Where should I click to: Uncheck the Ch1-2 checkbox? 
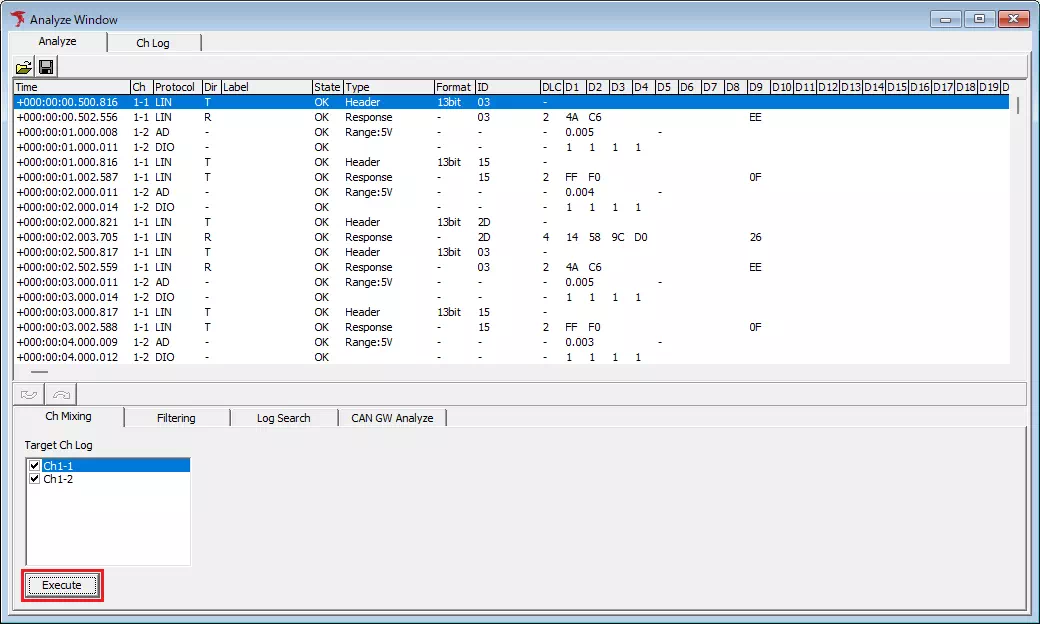click(x=36, y=479)
